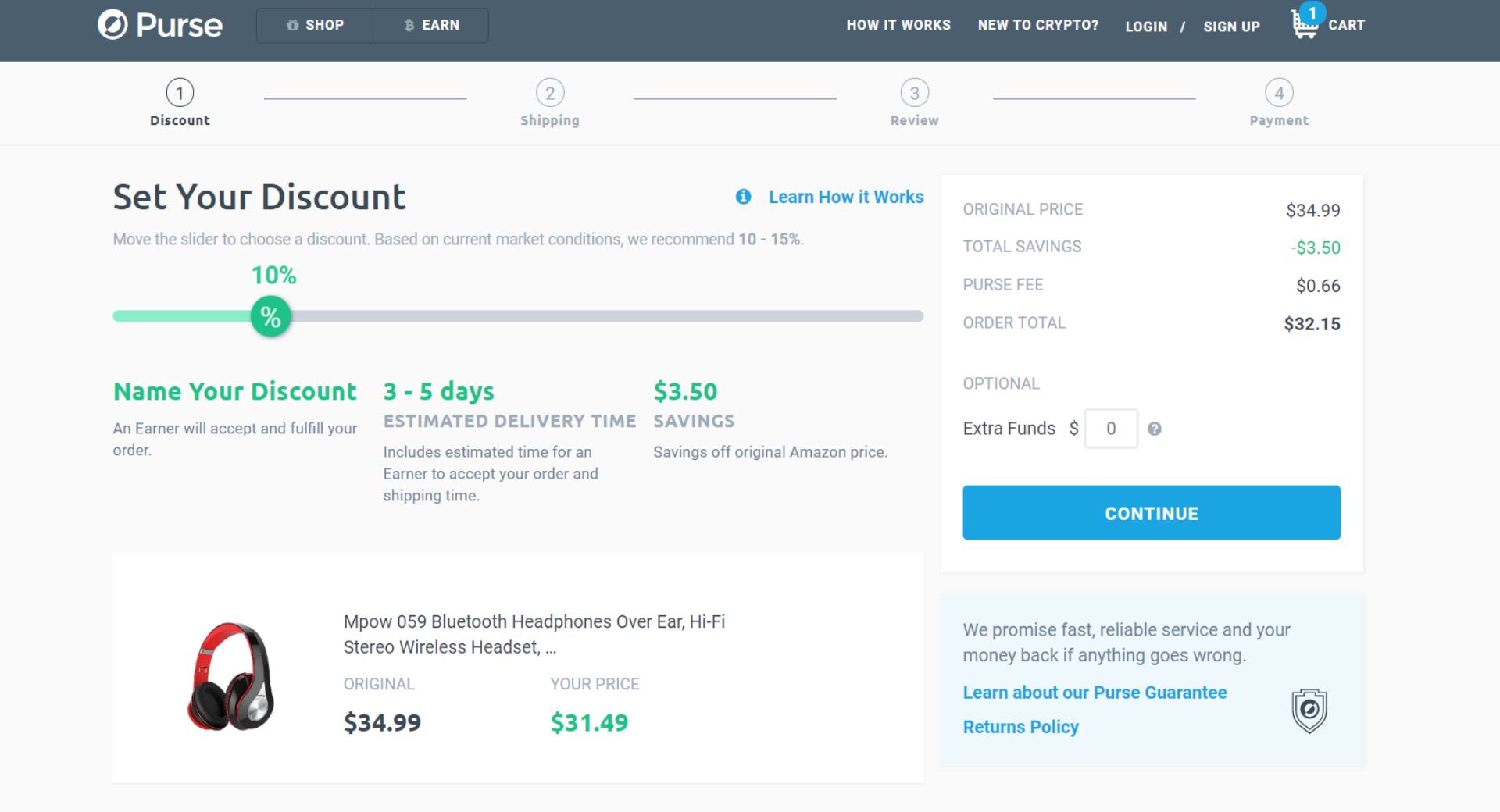Click the $3.50 SAVINGS amount heading
This screenshot has width=1500, height=812.
[x=685, y=391]
